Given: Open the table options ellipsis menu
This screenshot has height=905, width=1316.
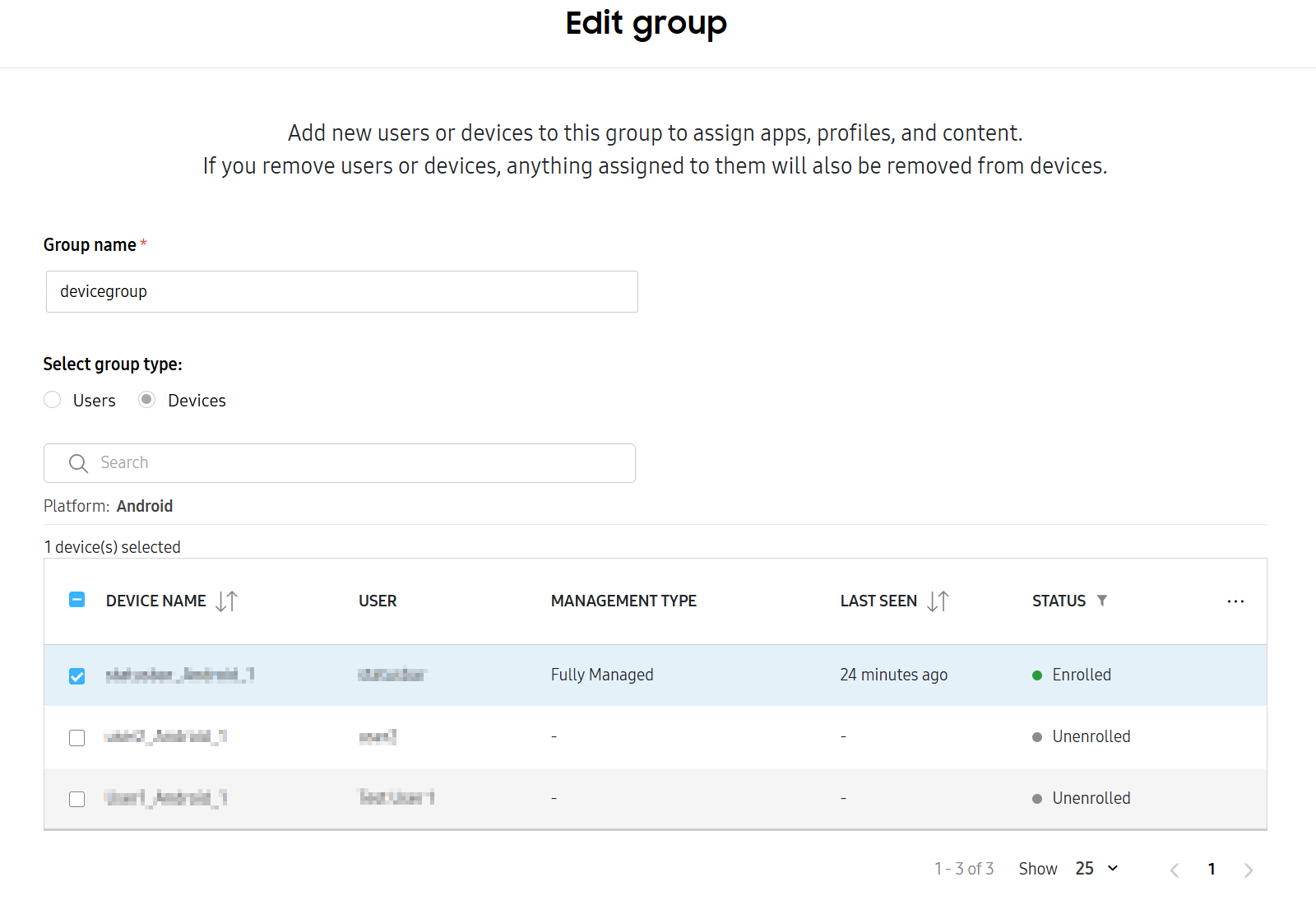Looking at the screenshot, I should [x=1235, y=601].
